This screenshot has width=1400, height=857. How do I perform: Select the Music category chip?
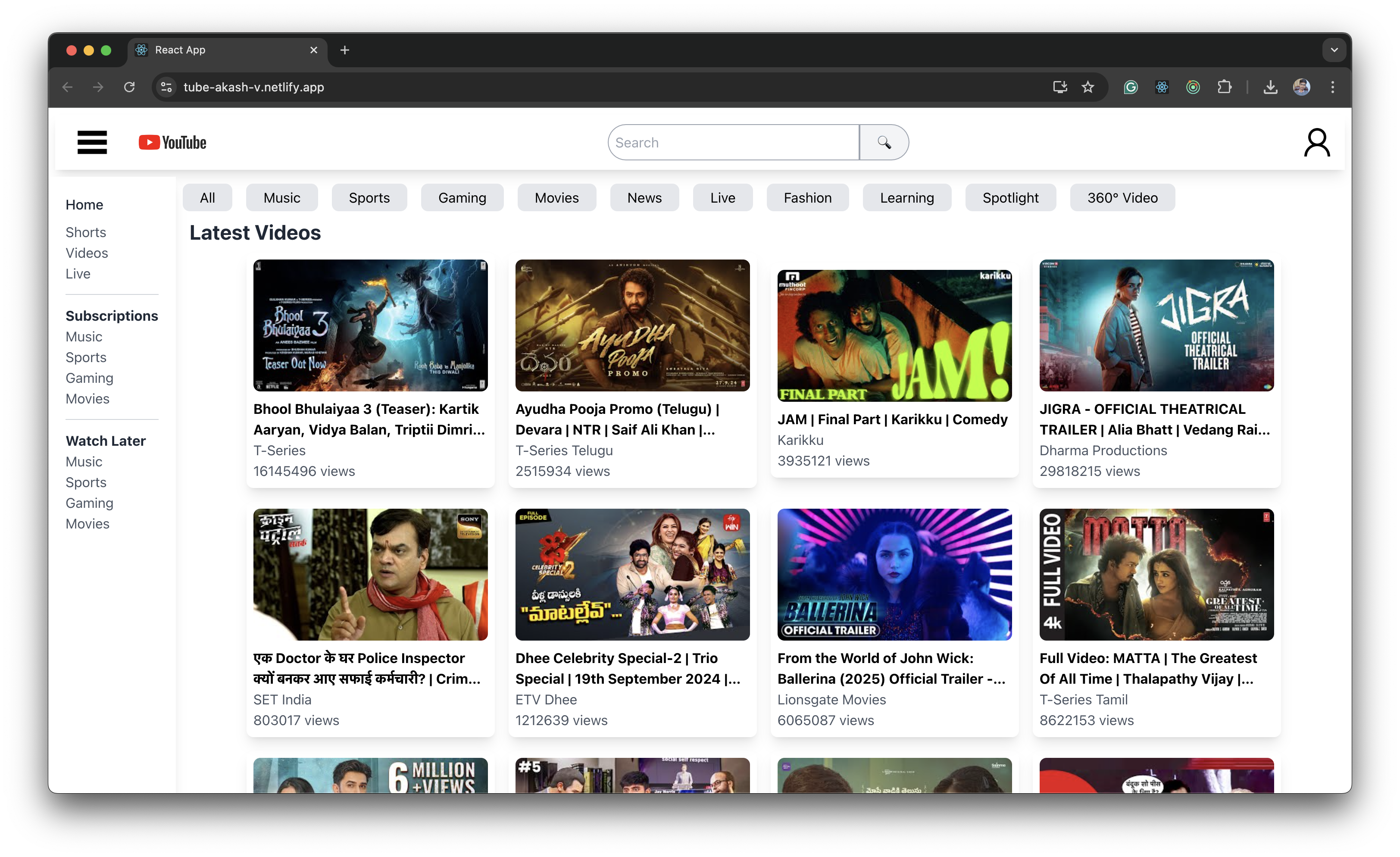click(x=282, y=198)
